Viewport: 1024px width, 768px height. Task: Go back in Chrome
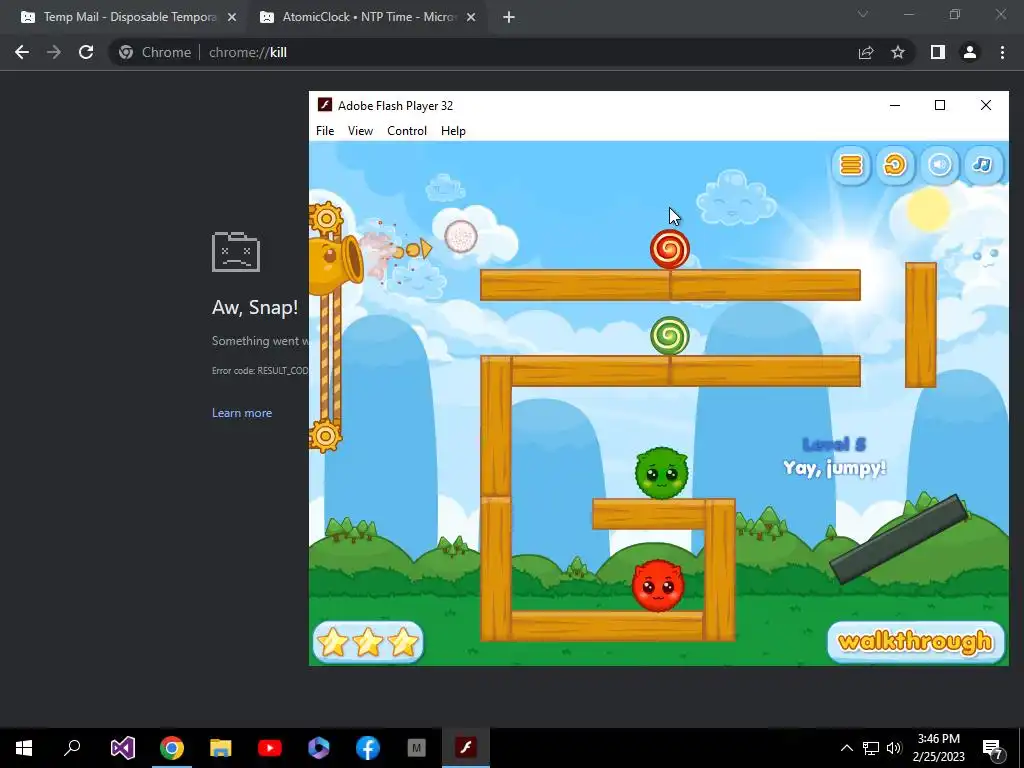tap(22, 52)
